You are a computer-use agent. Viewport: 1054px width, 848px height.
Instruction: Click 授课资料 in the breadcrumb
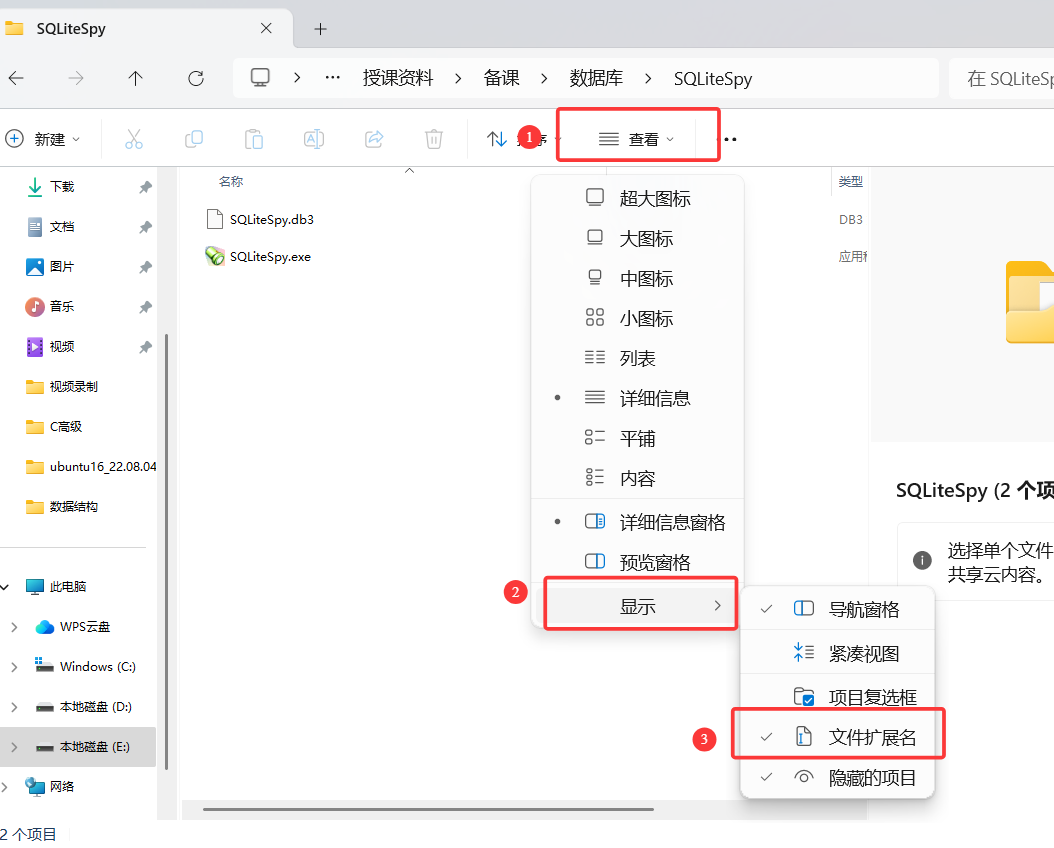click(398, 79)
